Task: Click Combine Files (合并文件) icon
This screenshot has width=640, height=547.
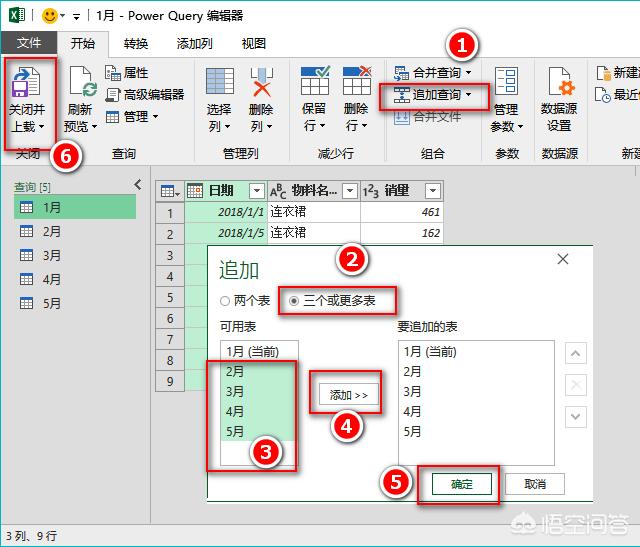Action: pyautogui.click(x=402, y=117)
